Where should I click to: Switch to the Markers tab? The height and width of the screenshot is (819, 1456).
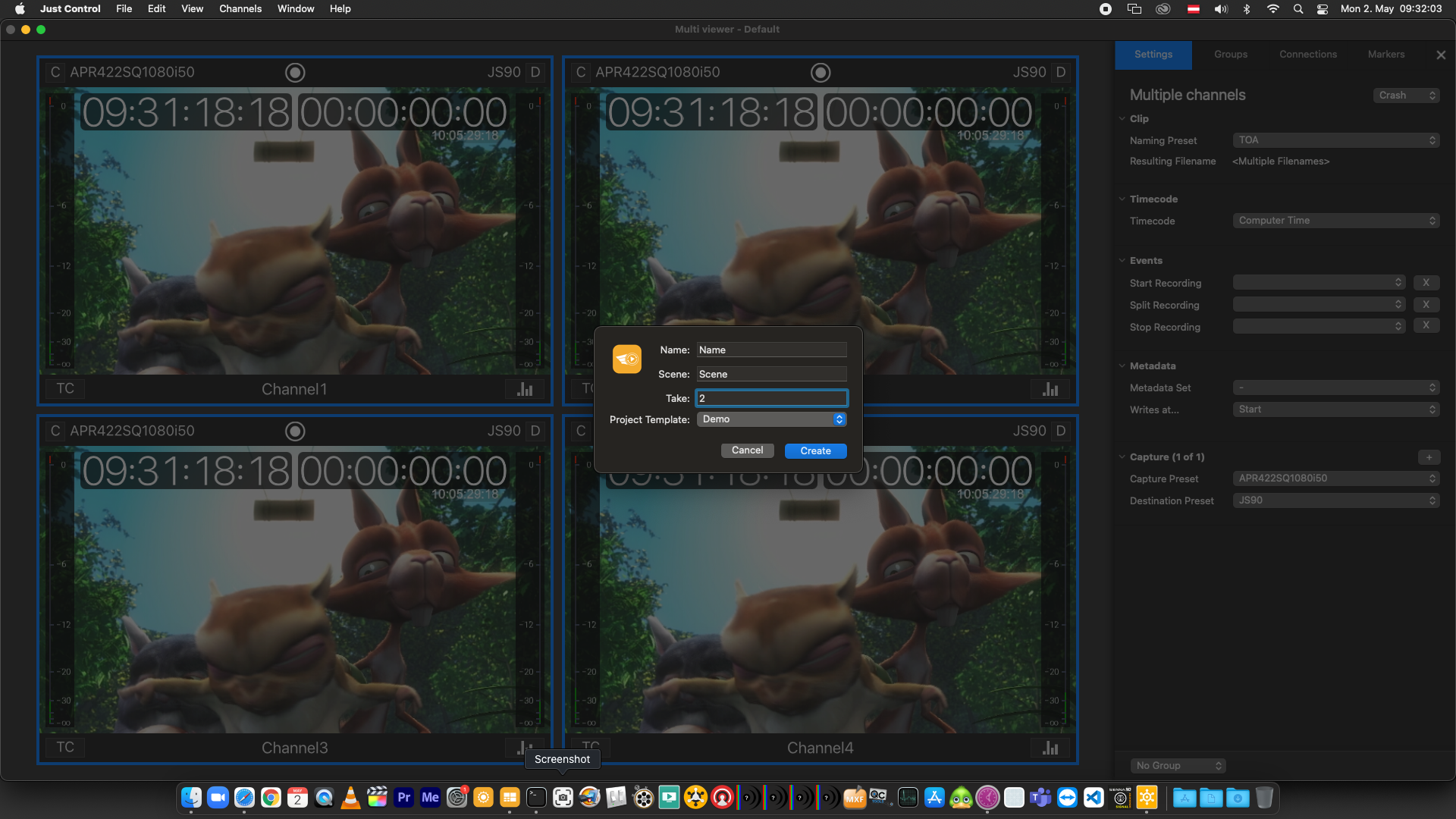click(1386, 55)
